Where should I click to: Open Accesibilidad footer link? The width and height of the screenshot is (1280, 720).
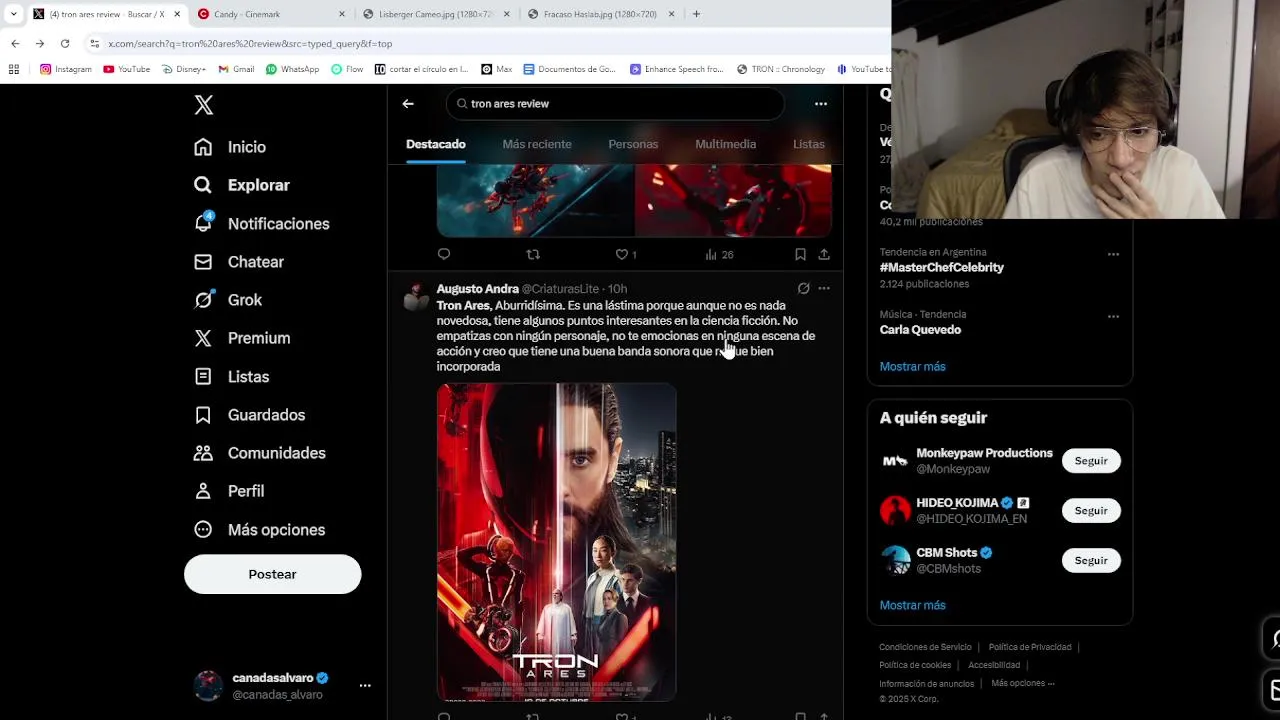tap(994, 665)
